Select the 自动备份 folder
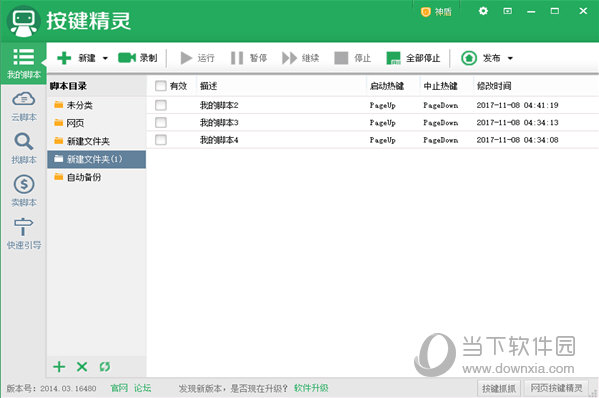Viewport: 599px width, 398px height. point(96,177)
